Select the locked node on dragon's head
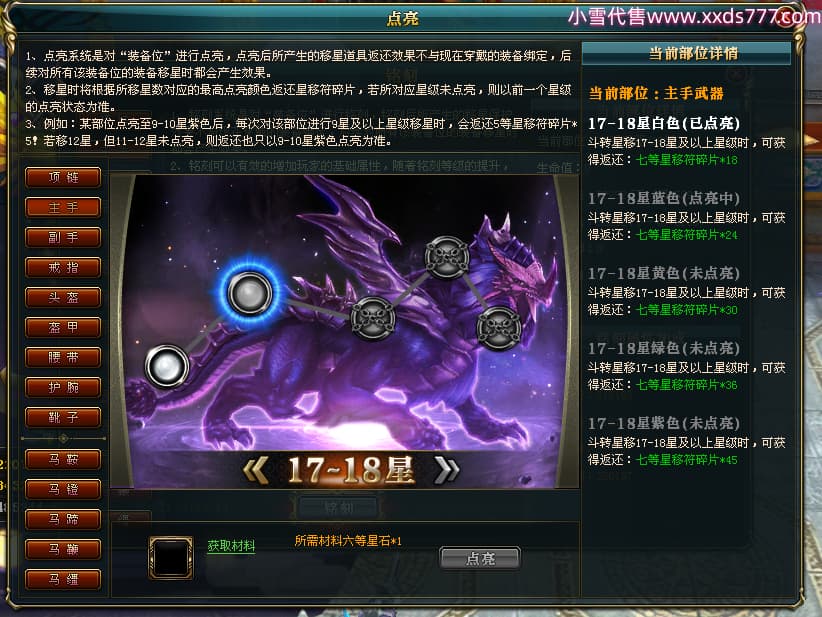822x617 pixels. tap(499, 329)
